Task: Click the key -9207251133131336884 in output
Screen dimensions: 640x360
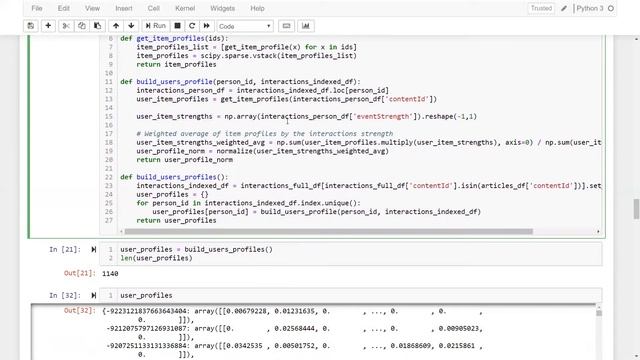Action: (147, 346)
